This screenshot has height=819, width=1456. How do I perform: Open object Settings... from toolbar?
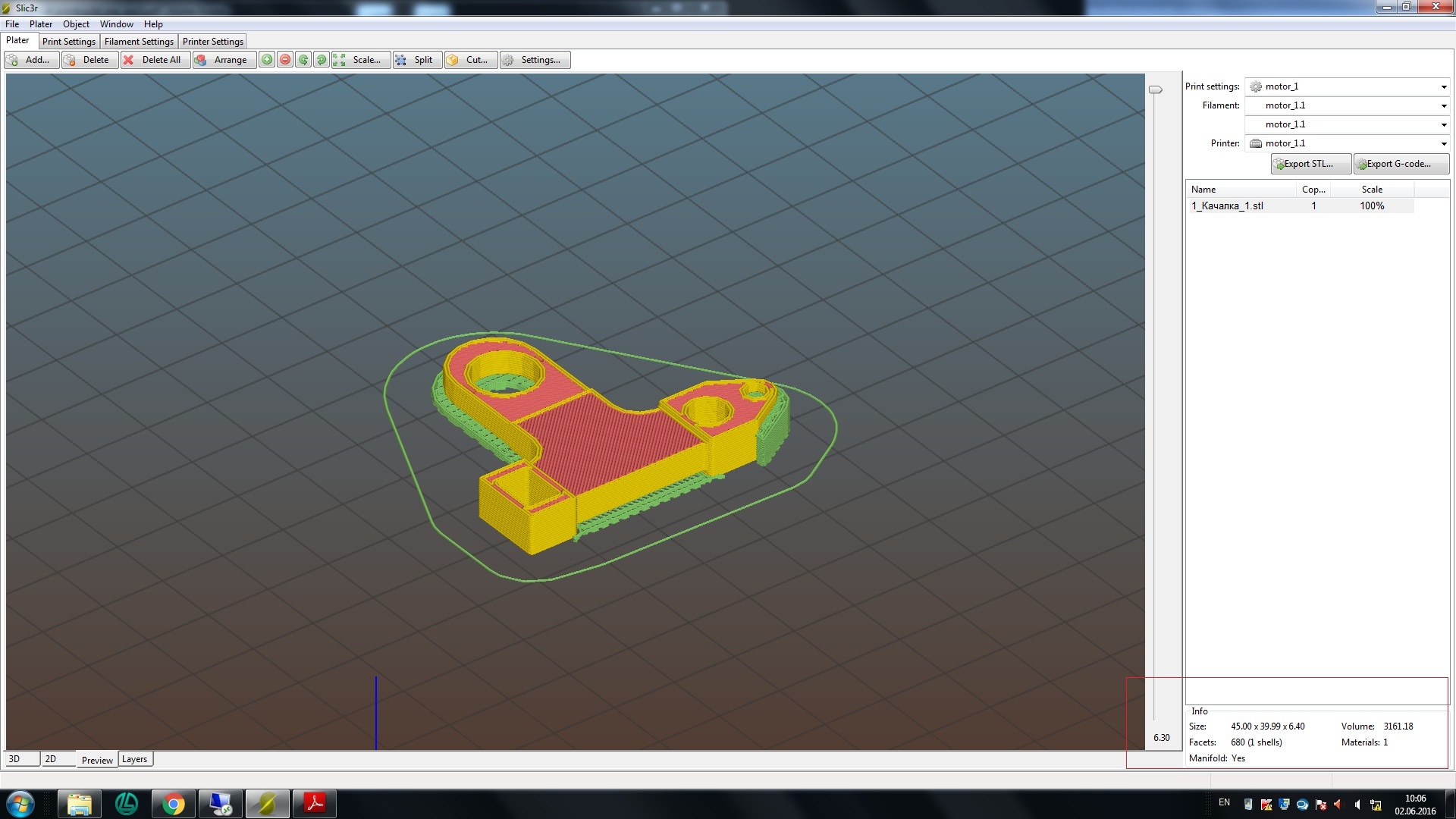coord(534,60)
